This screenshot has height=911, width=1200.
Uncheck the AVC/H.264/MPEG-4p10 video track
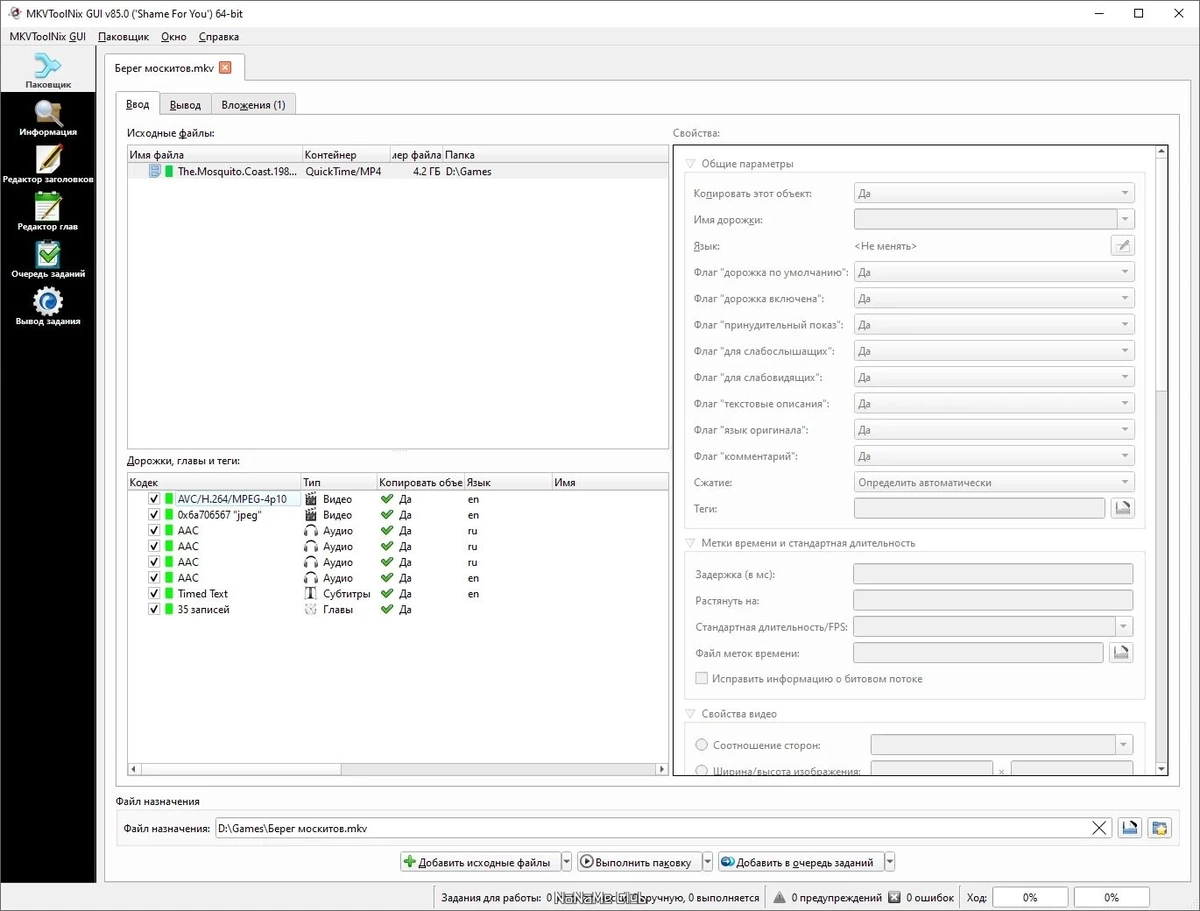154,499
